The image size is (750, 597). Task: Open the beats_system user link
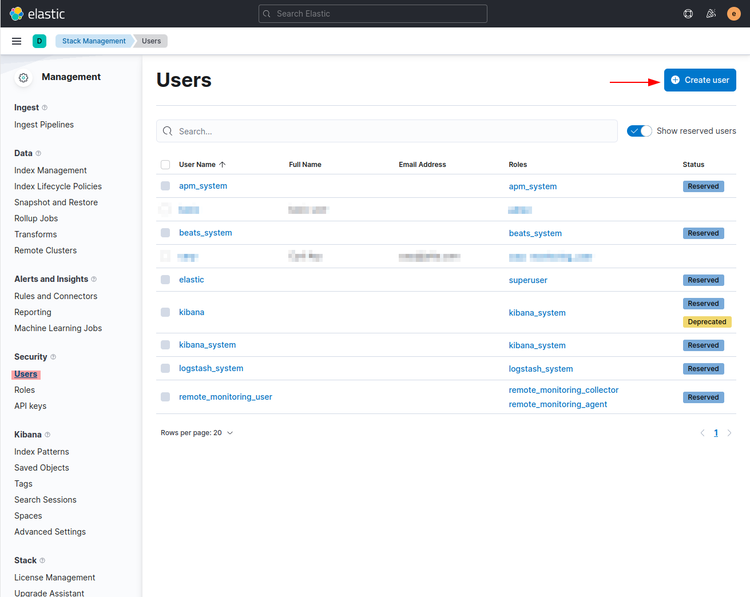pos(205,233)
